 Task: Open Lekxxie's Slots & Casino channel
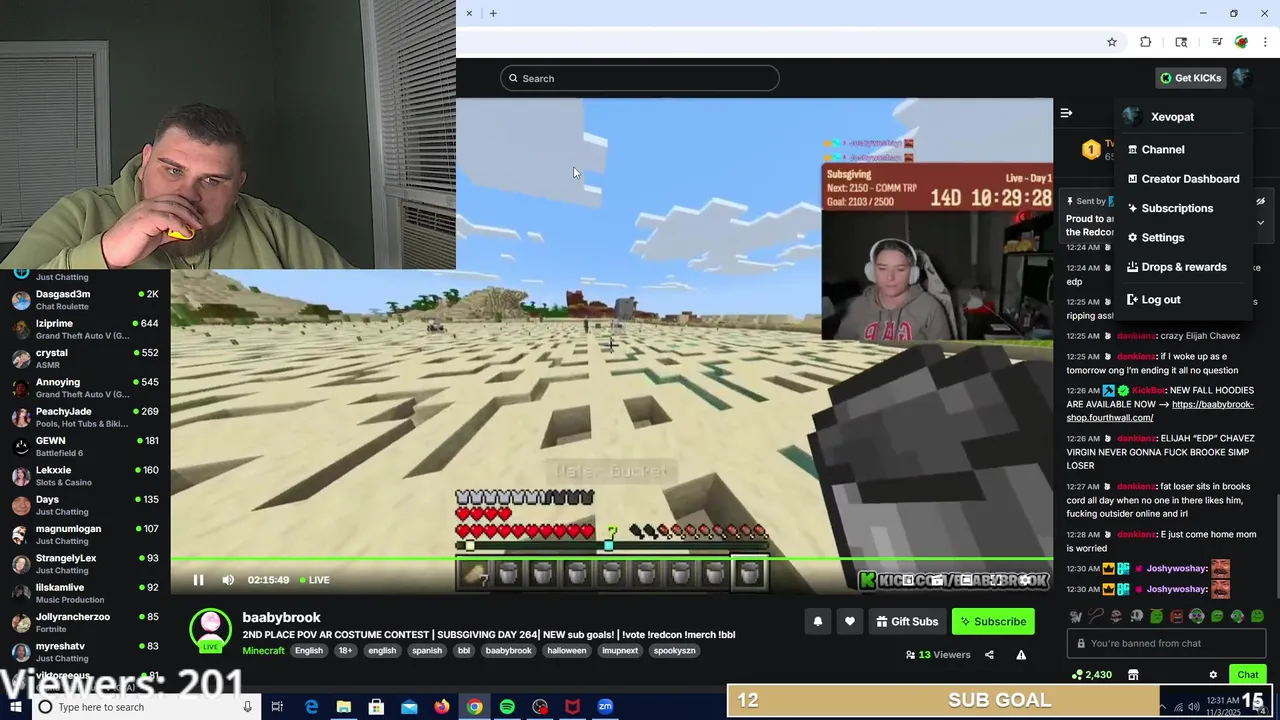pos(85,475)
